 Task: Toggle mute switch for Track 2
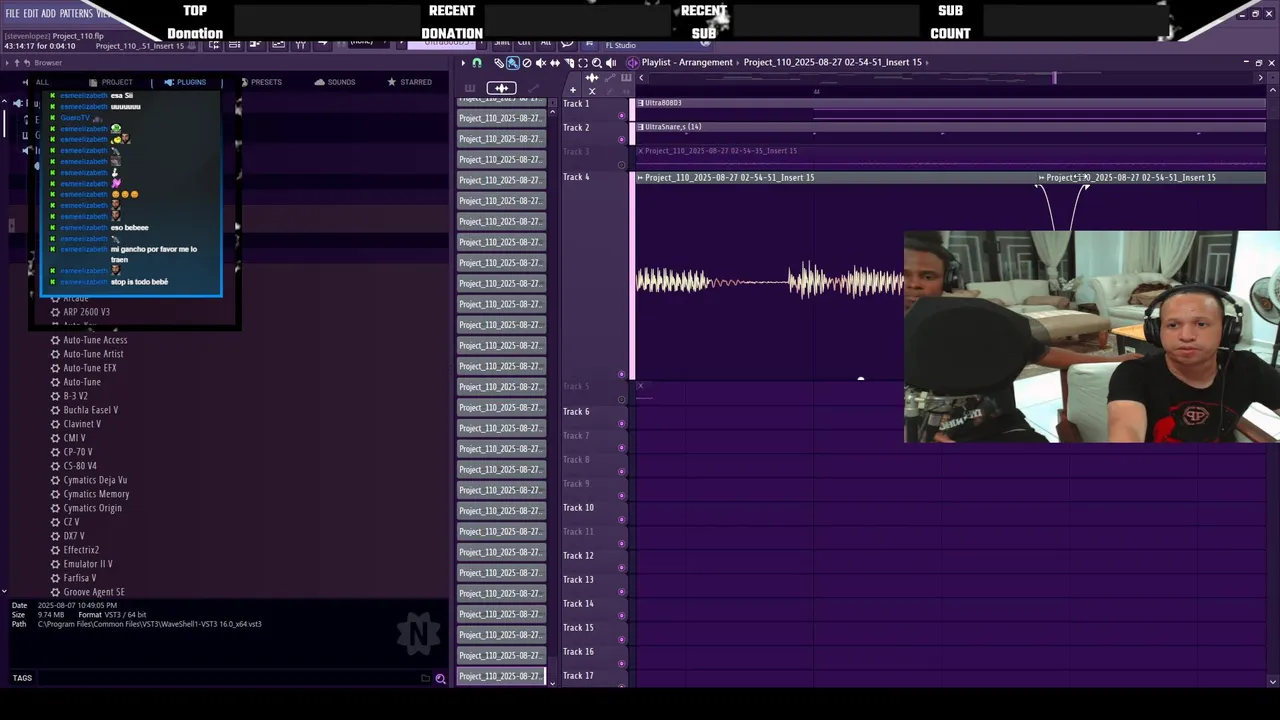pyautogui.click(x=621, y=139)
